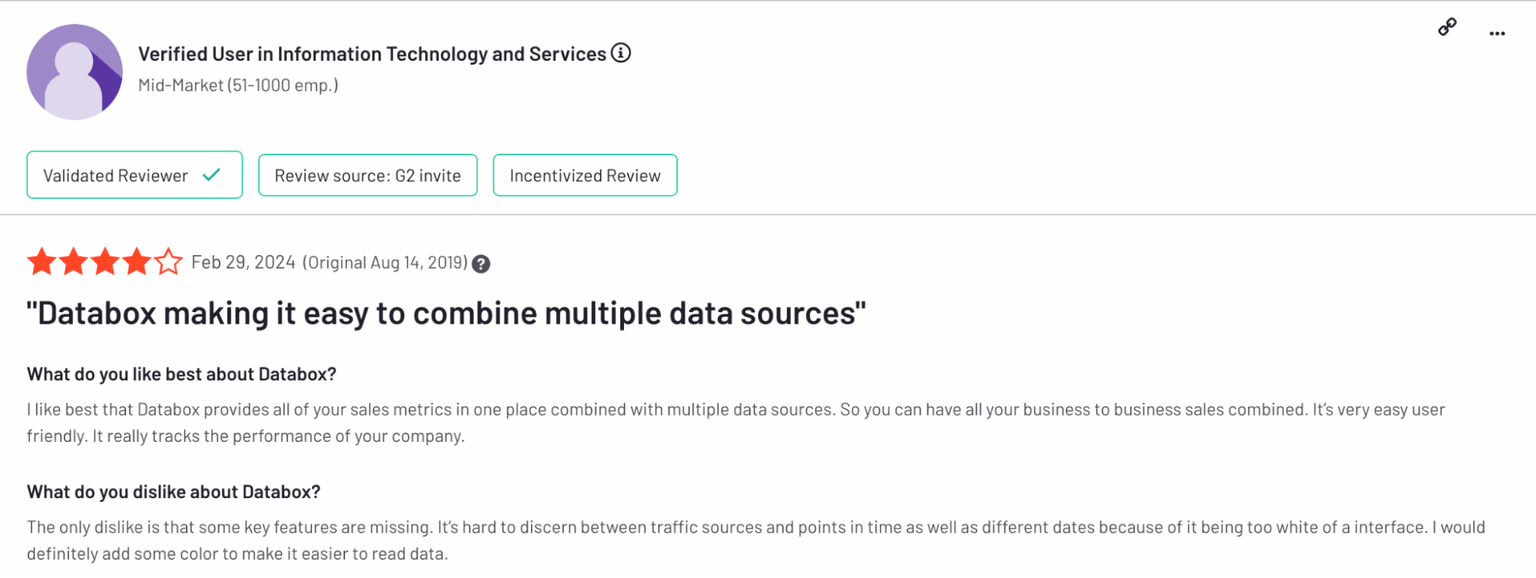Click the 'What do you dislike about Databox' heading
This screenshot has height=578, width=1536.
174,492
